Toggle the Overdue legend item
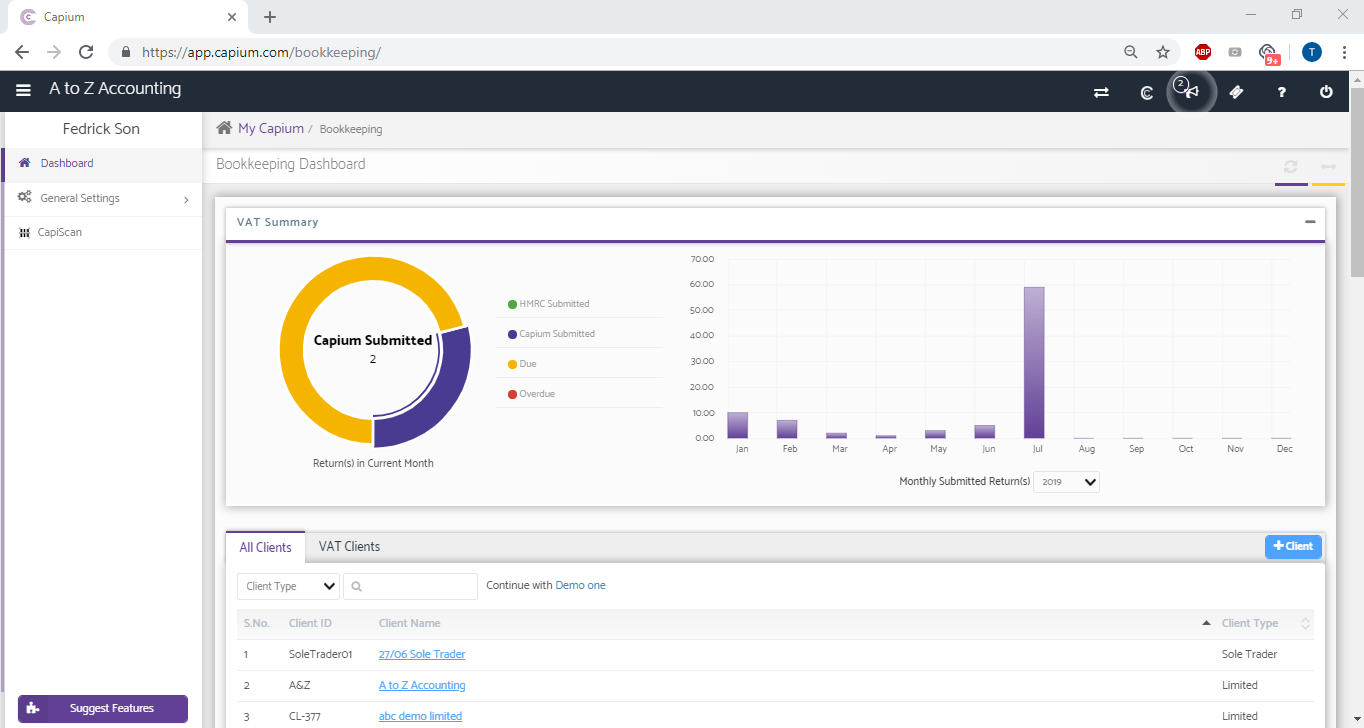Screen dimensions: 1364x728 pos(531,394)
